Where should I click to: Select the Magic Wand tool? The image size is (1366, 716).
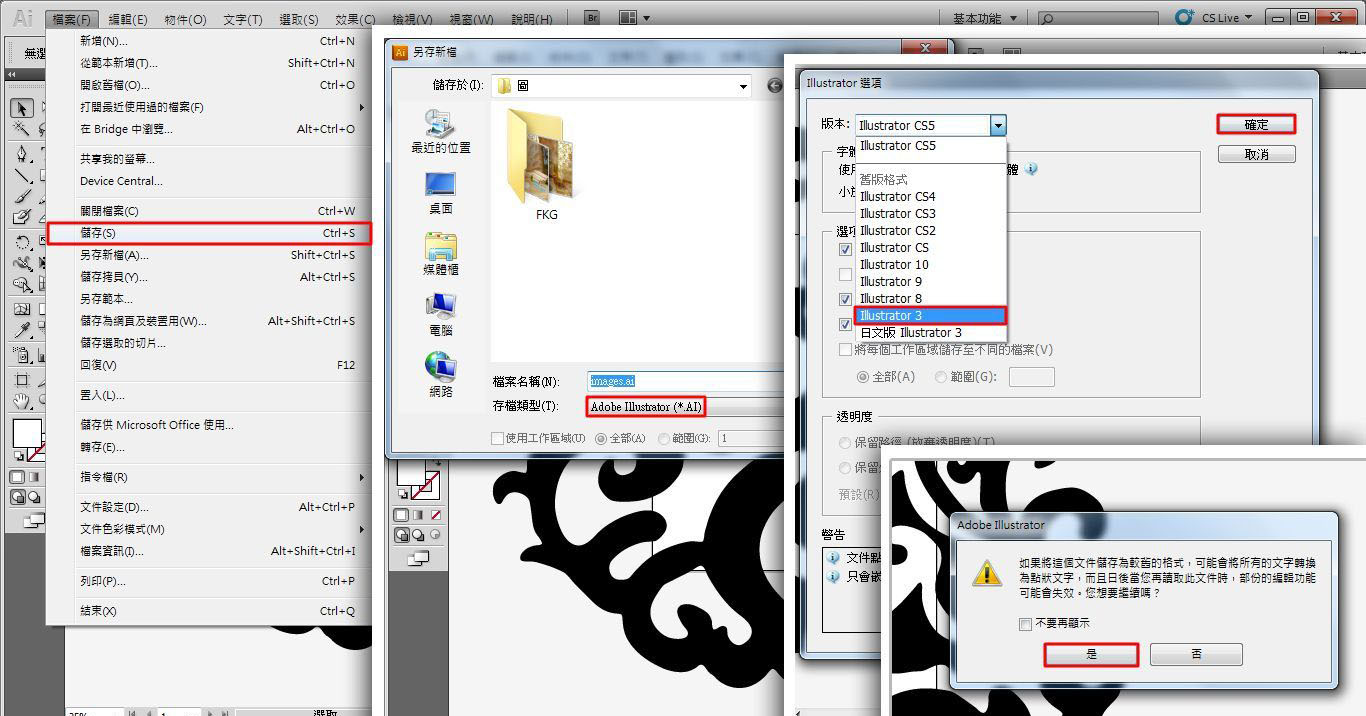click(x=22, y=129)
